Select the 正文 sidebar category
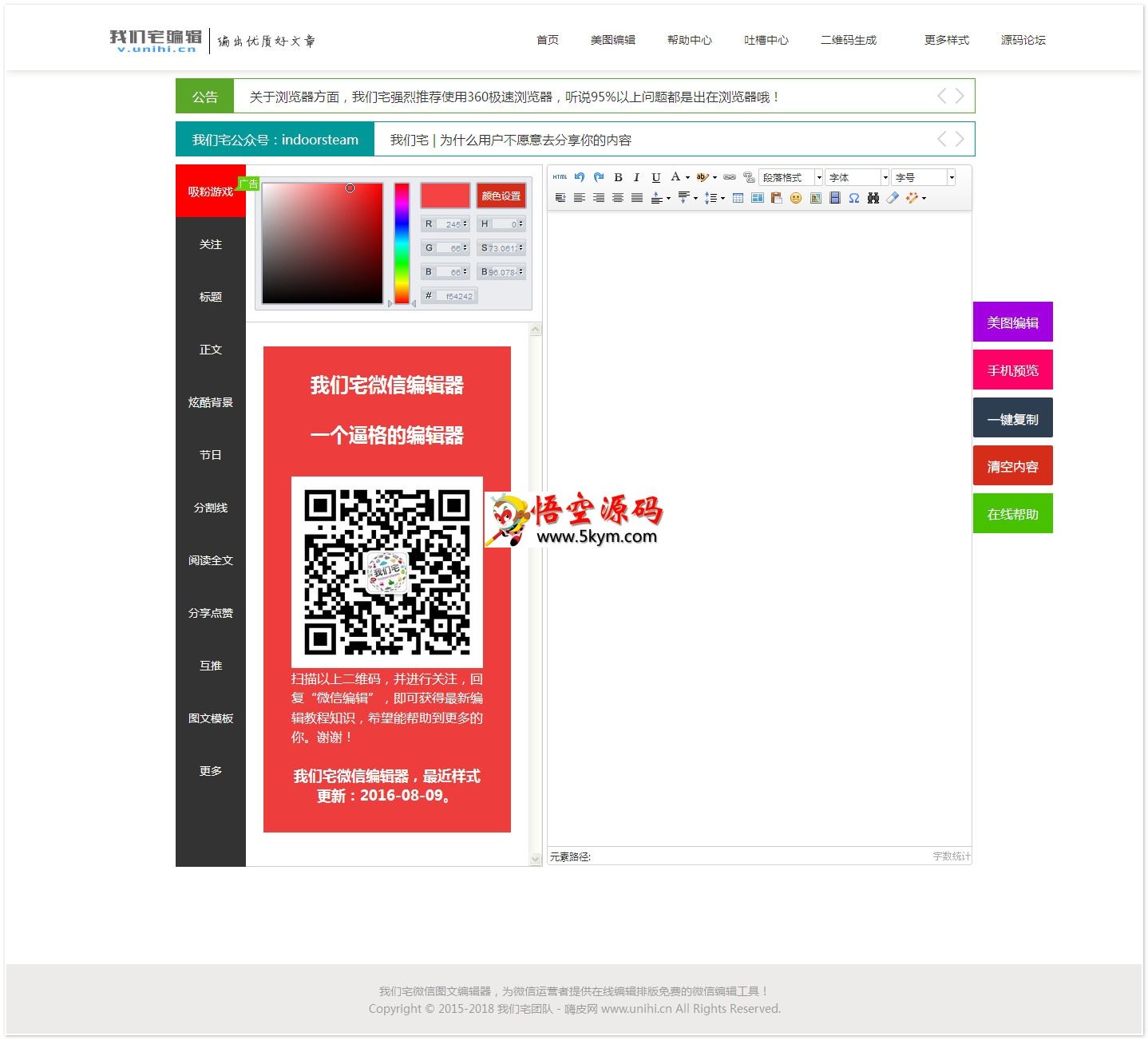This screenshot has width=1148, height=1040. coord(211,350)
